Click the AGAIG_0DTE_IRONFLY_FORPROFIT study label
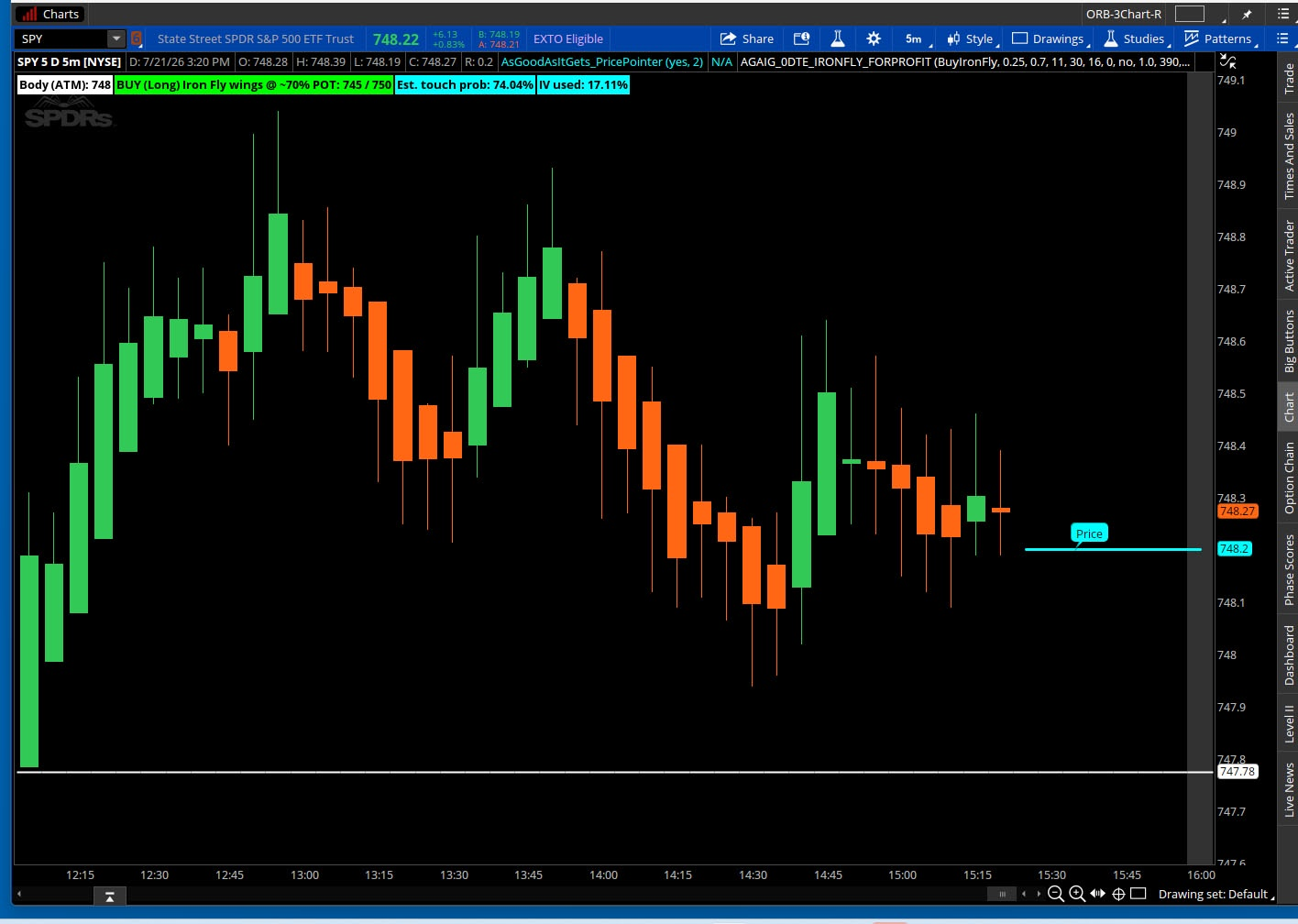Image resolution: width=1298 pixels, height=924 pixels. (965, 61)
